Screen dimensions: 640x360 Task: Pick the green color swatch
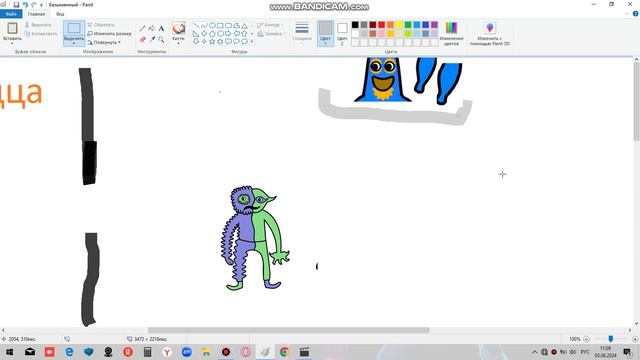tap(408, 25)
